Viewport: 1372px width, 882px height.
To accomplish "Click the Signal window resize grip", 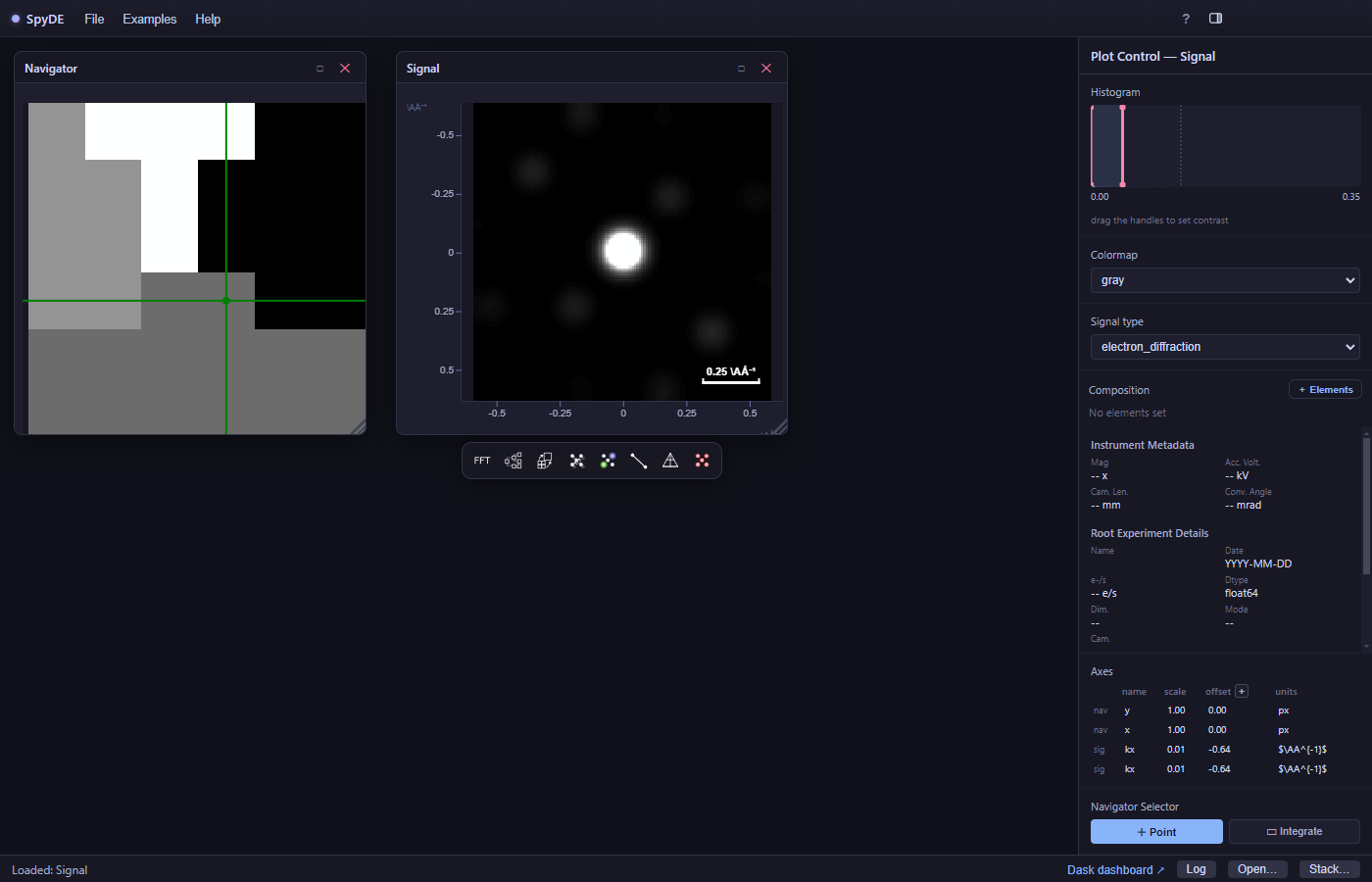I will pos(780,426).
